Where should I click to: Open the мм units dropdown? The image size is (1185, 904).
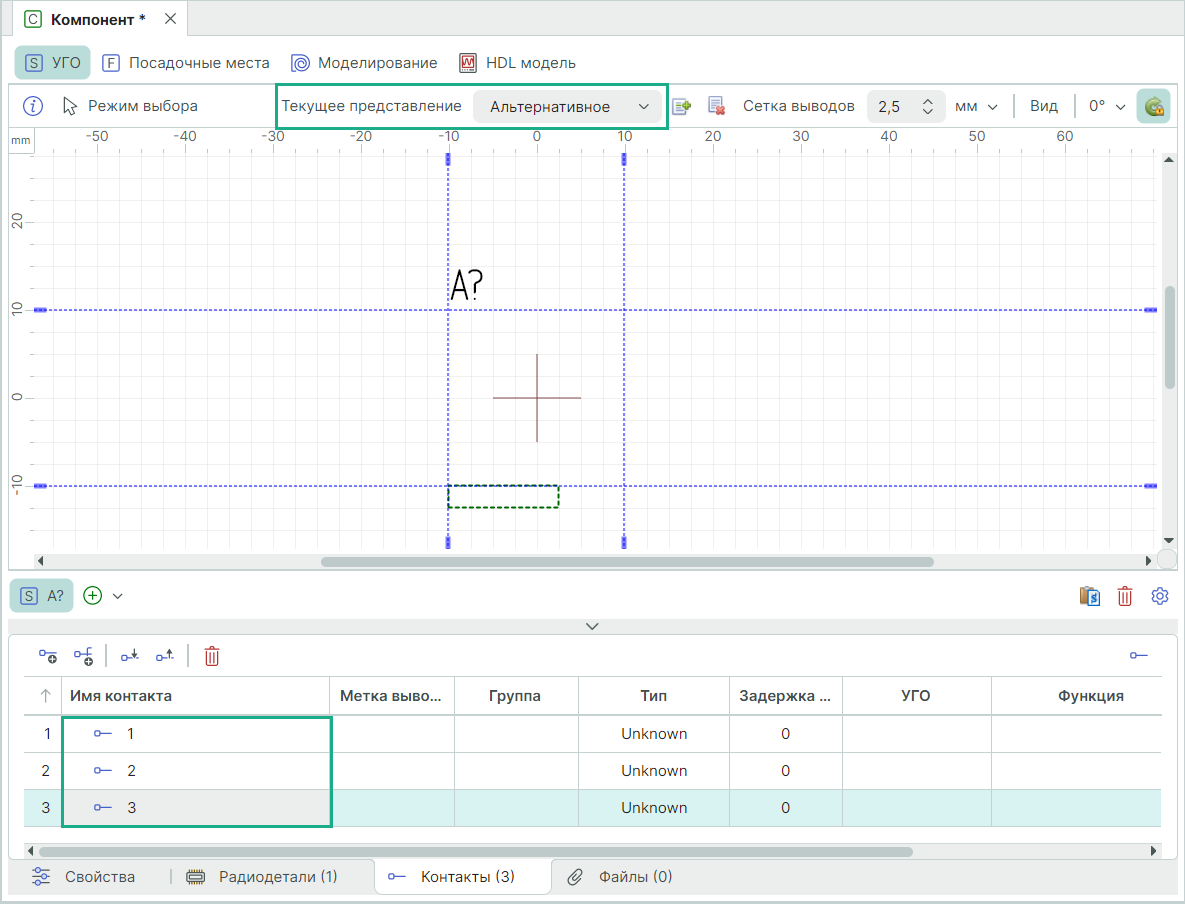pos(976,106)
